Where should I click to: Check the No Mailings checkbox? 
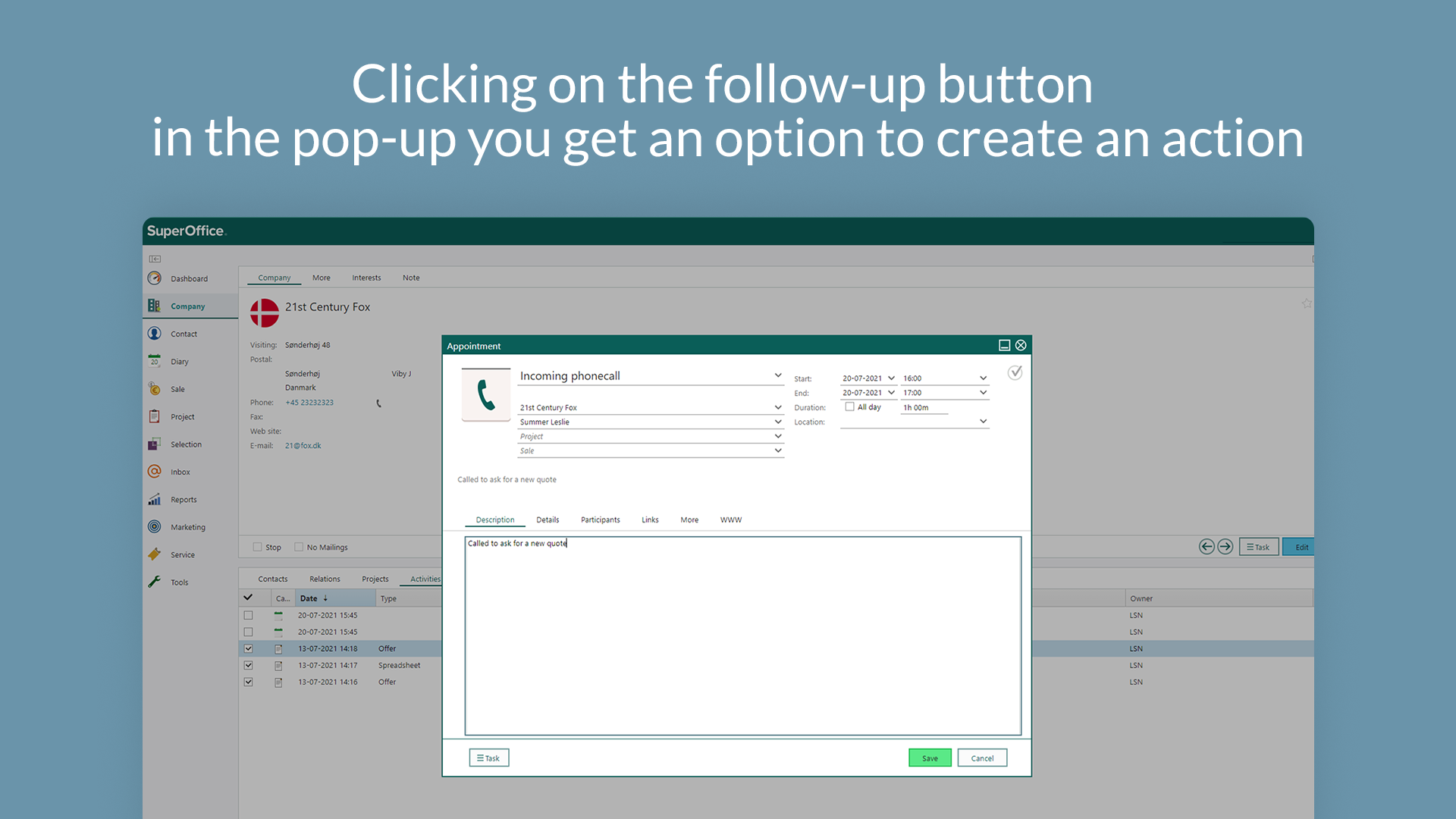299,547
